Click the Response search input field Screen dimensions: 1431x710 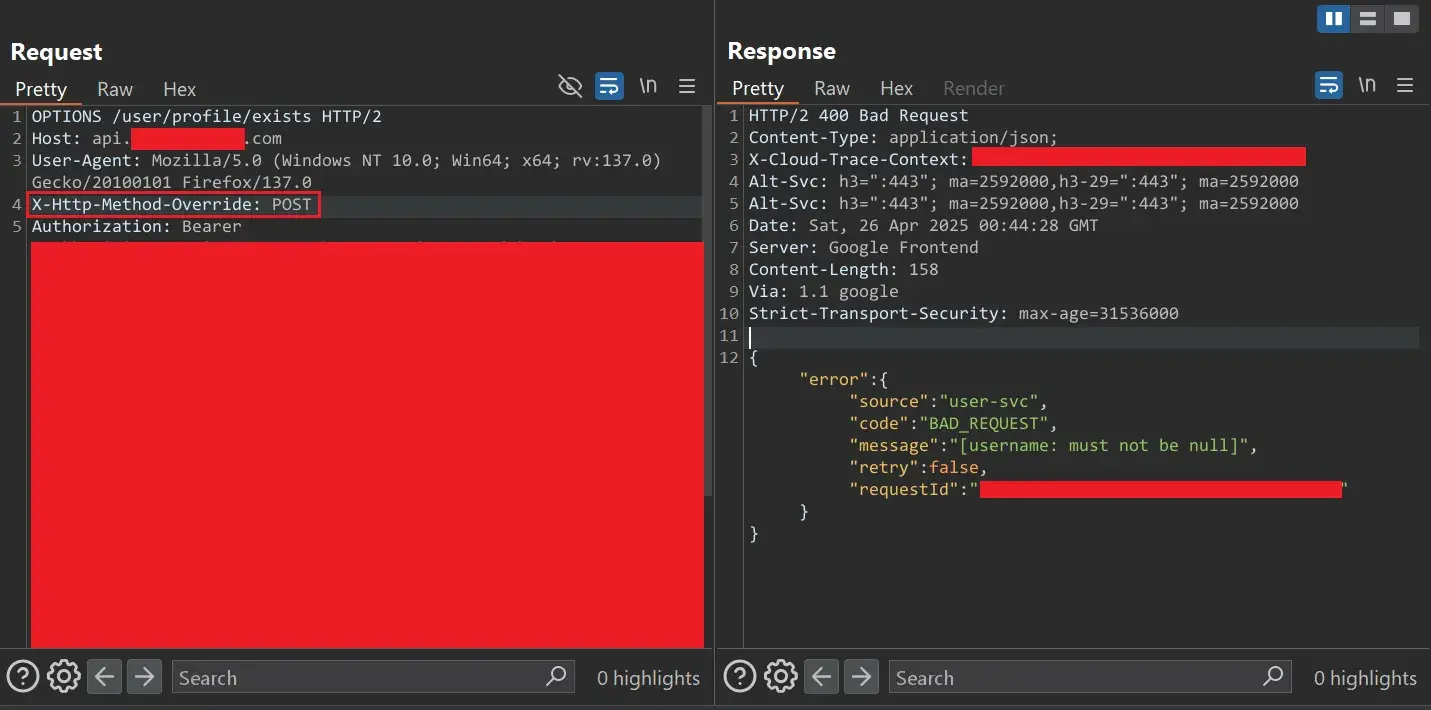click(x=1075, y=677)
